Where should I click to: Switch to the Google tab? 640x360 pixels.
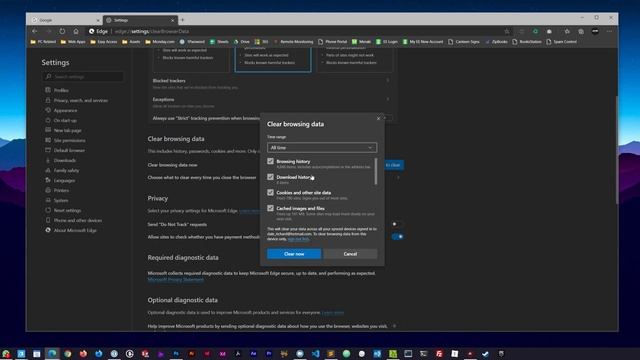pyautogui.click(x=64, y=20)
